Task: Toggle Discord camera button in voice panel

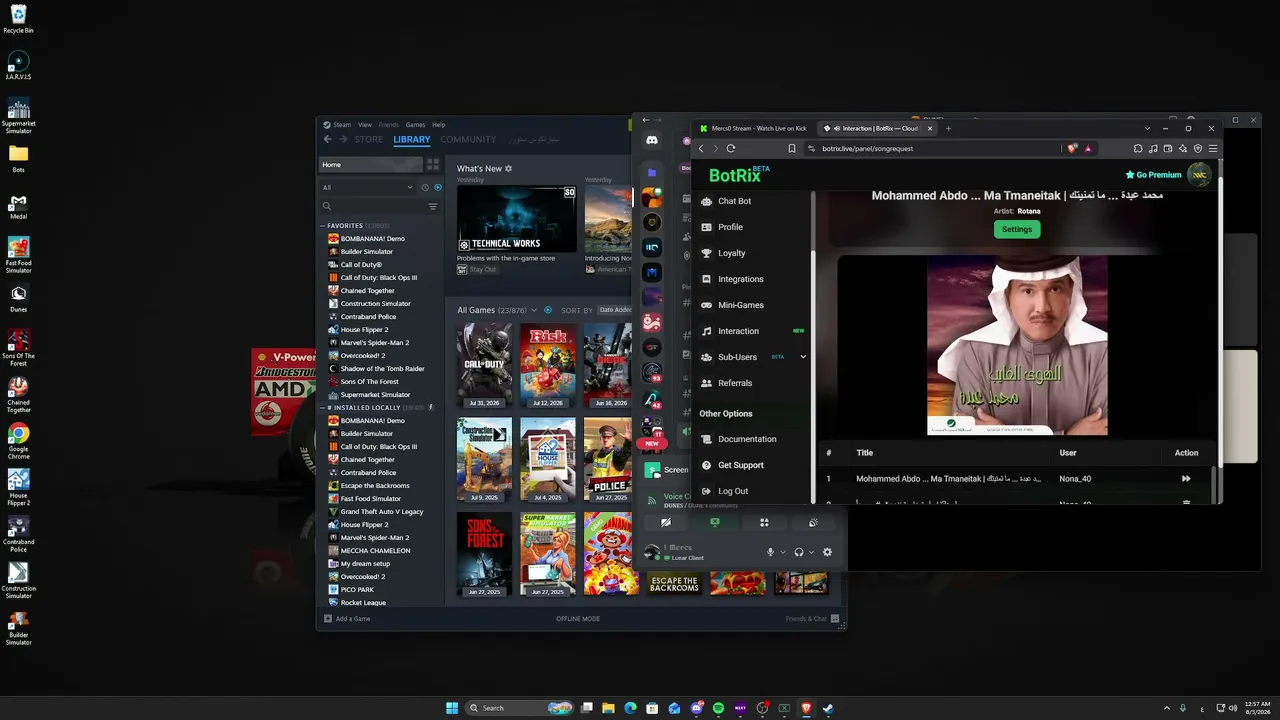Action: tap(666, 522)
